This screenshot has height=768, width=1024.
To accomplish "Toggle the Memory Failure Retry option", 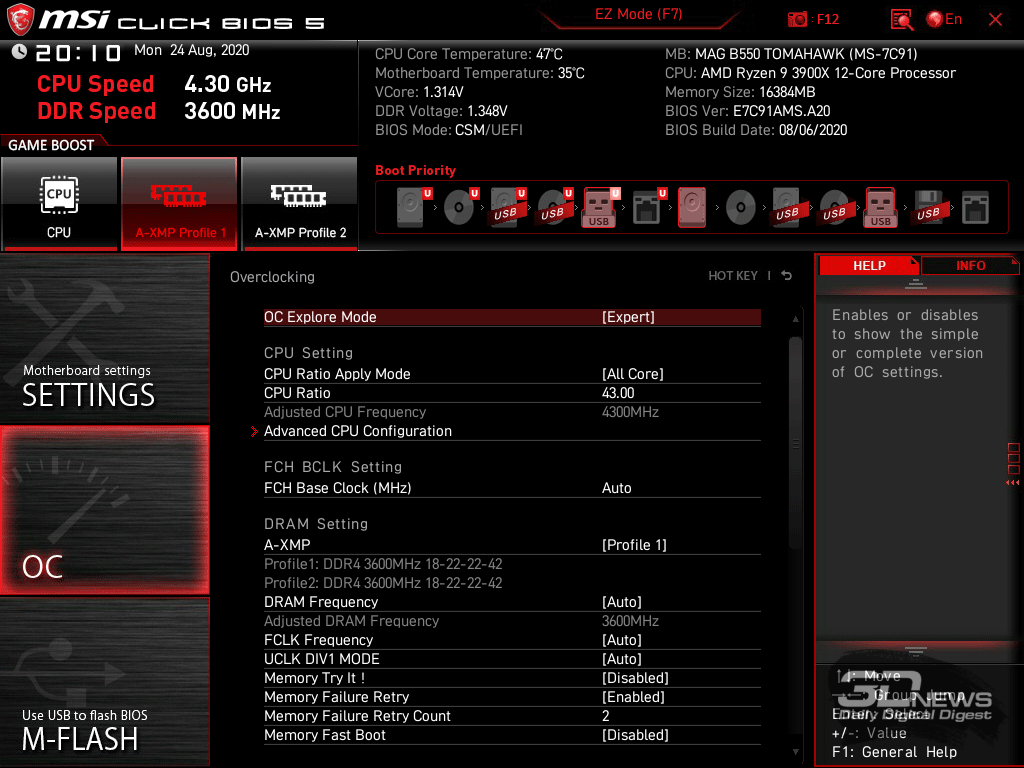I will (x=512, y=697).
